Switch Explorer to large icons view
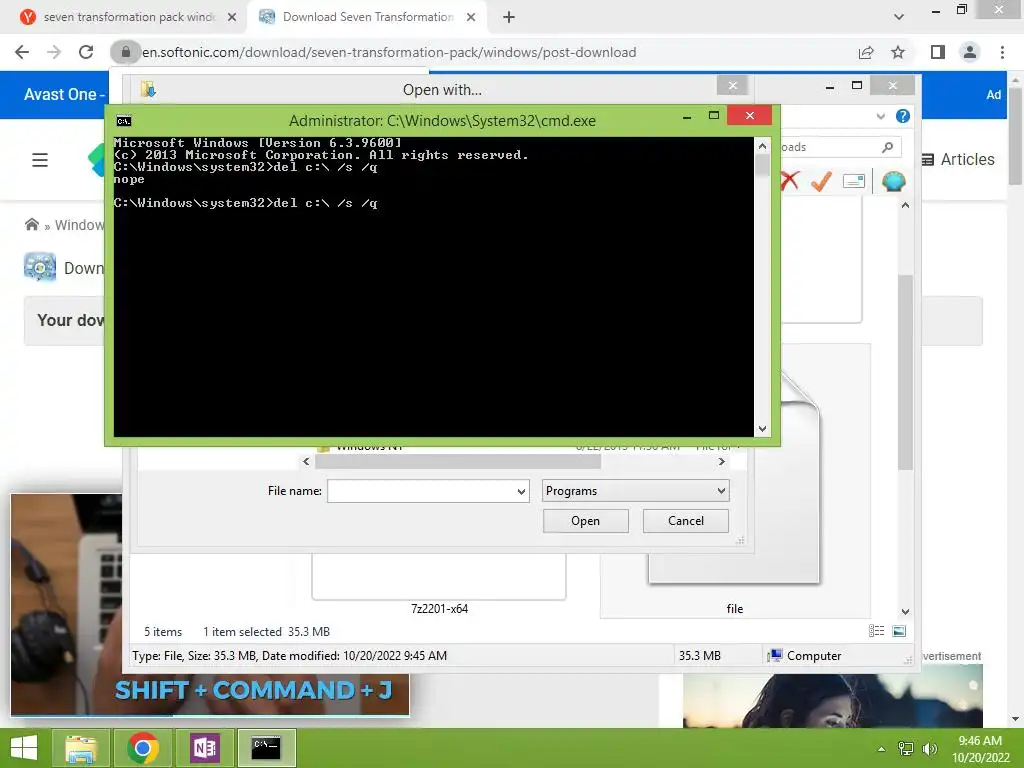The image size is (1024, 768). click(x=899, y=631)
